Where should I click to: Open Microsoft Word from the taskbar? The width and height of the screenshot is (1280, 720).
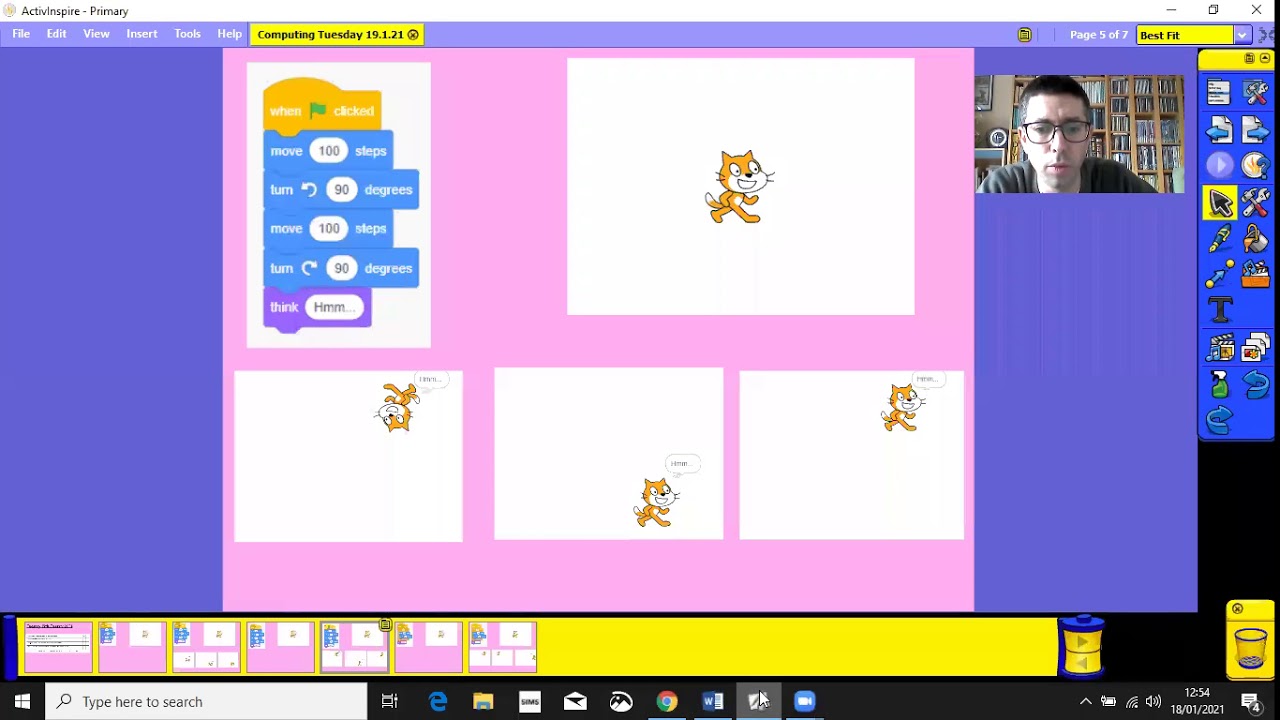coord(712,702)
